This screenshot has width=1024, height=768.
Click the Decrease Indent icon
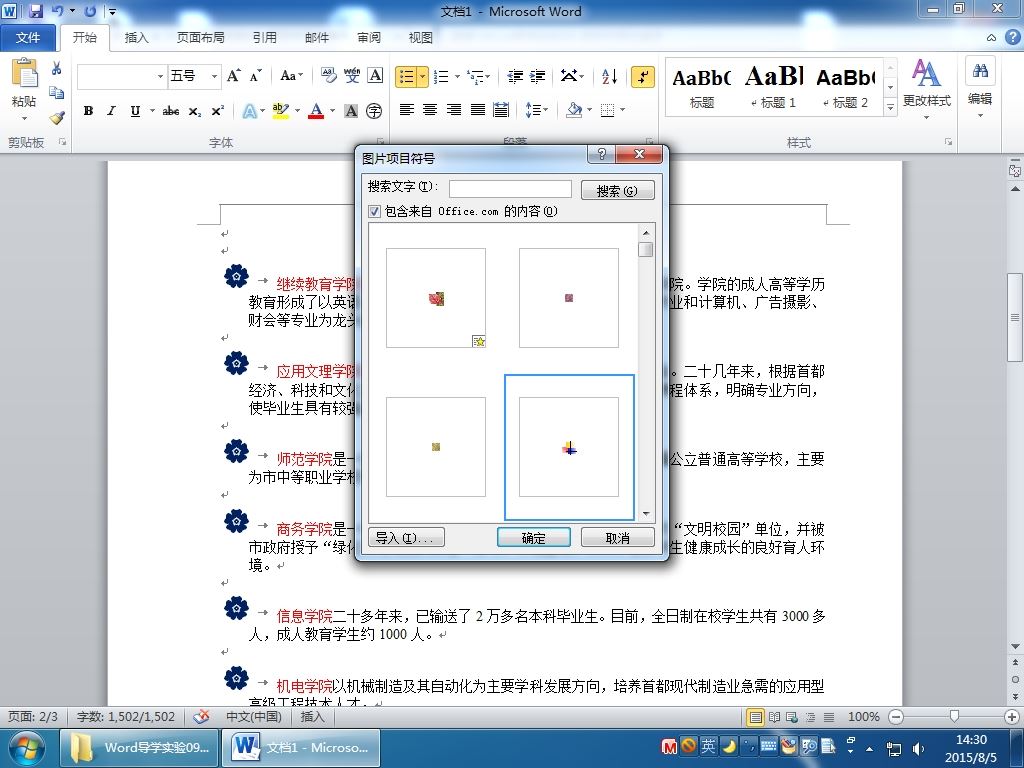click(x=515, y=77)
